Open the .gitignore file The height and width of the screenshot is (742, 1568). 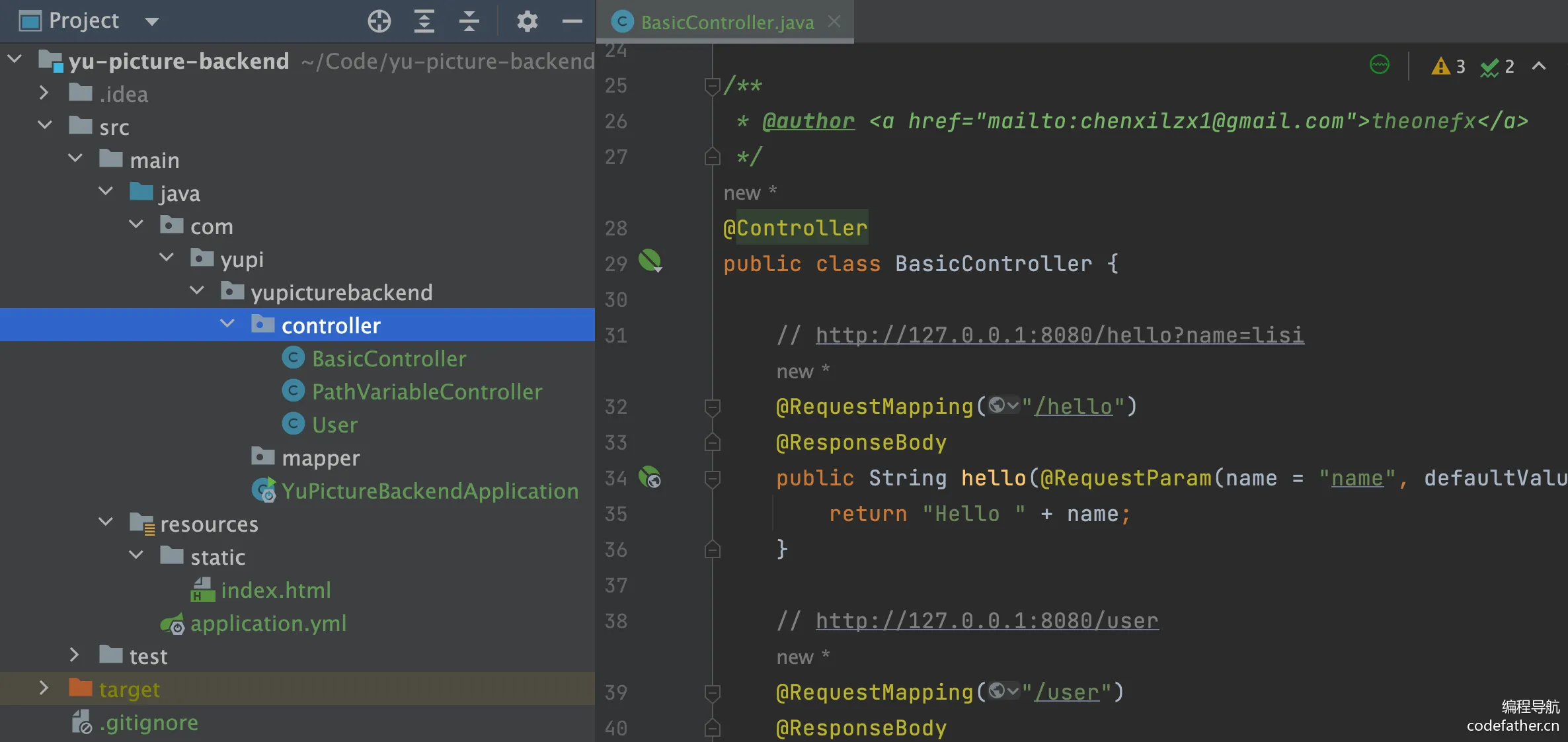tap(149, 722)
